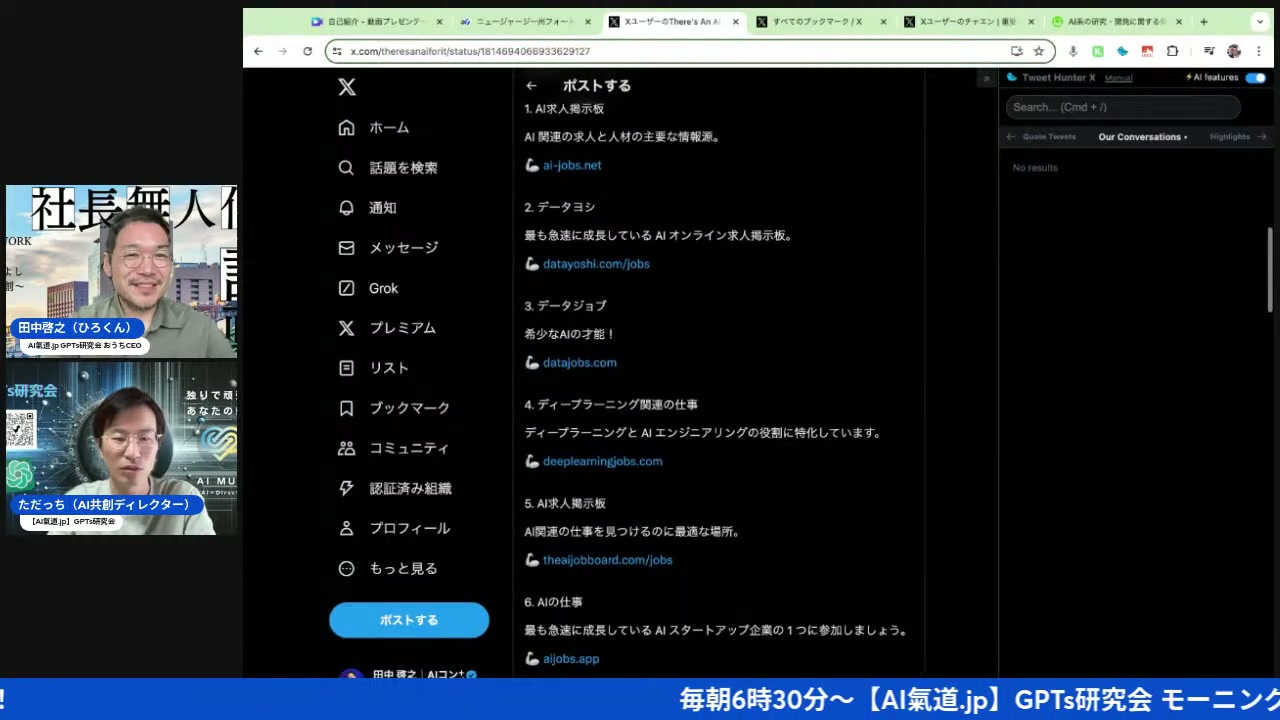This screenshot has height=720, width=1280.
Task: Open the tab search dropdown in Chrome
Action: coord(1259,21)
